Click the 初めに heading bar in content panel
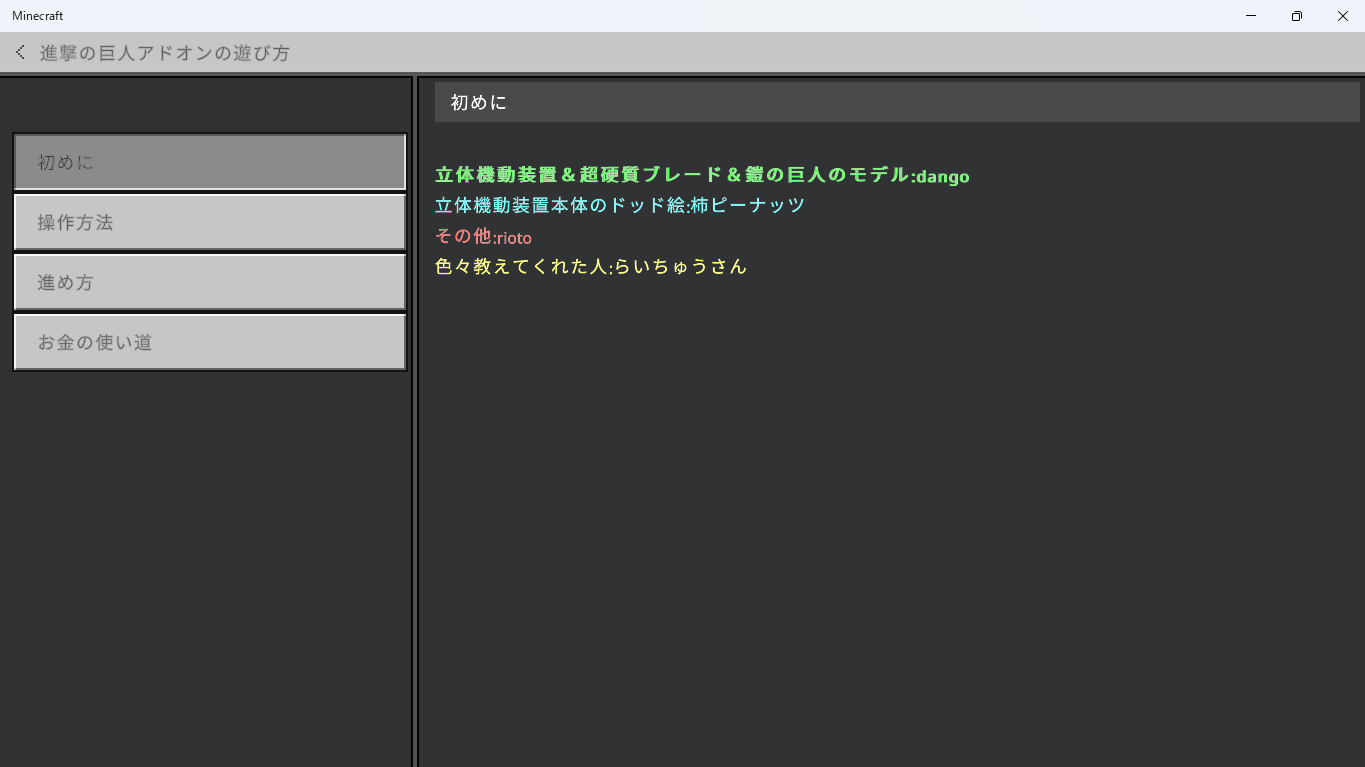 [x=896, y=102]
